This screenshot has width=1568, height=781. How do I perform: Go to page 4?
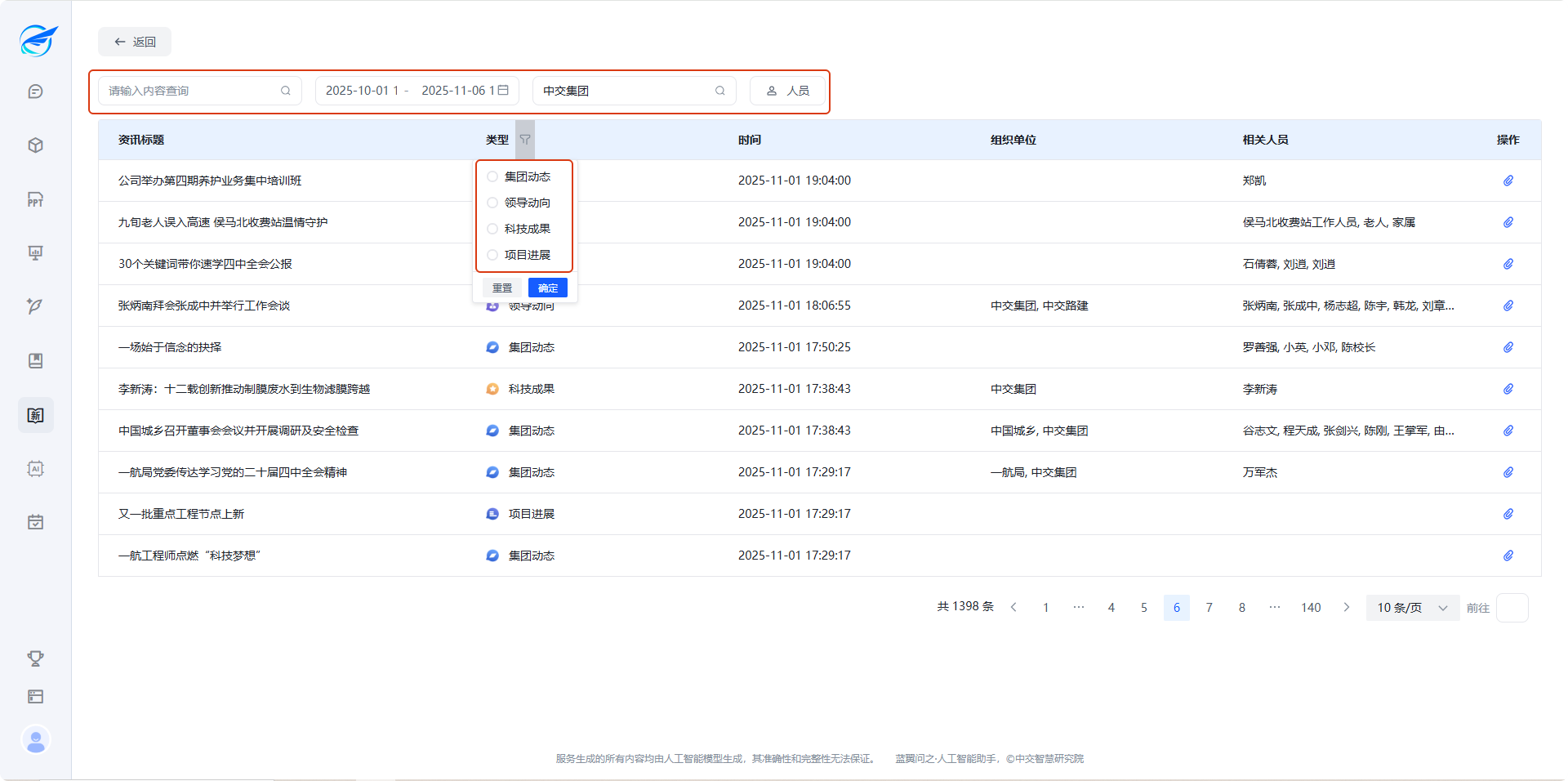(1111, 608)
